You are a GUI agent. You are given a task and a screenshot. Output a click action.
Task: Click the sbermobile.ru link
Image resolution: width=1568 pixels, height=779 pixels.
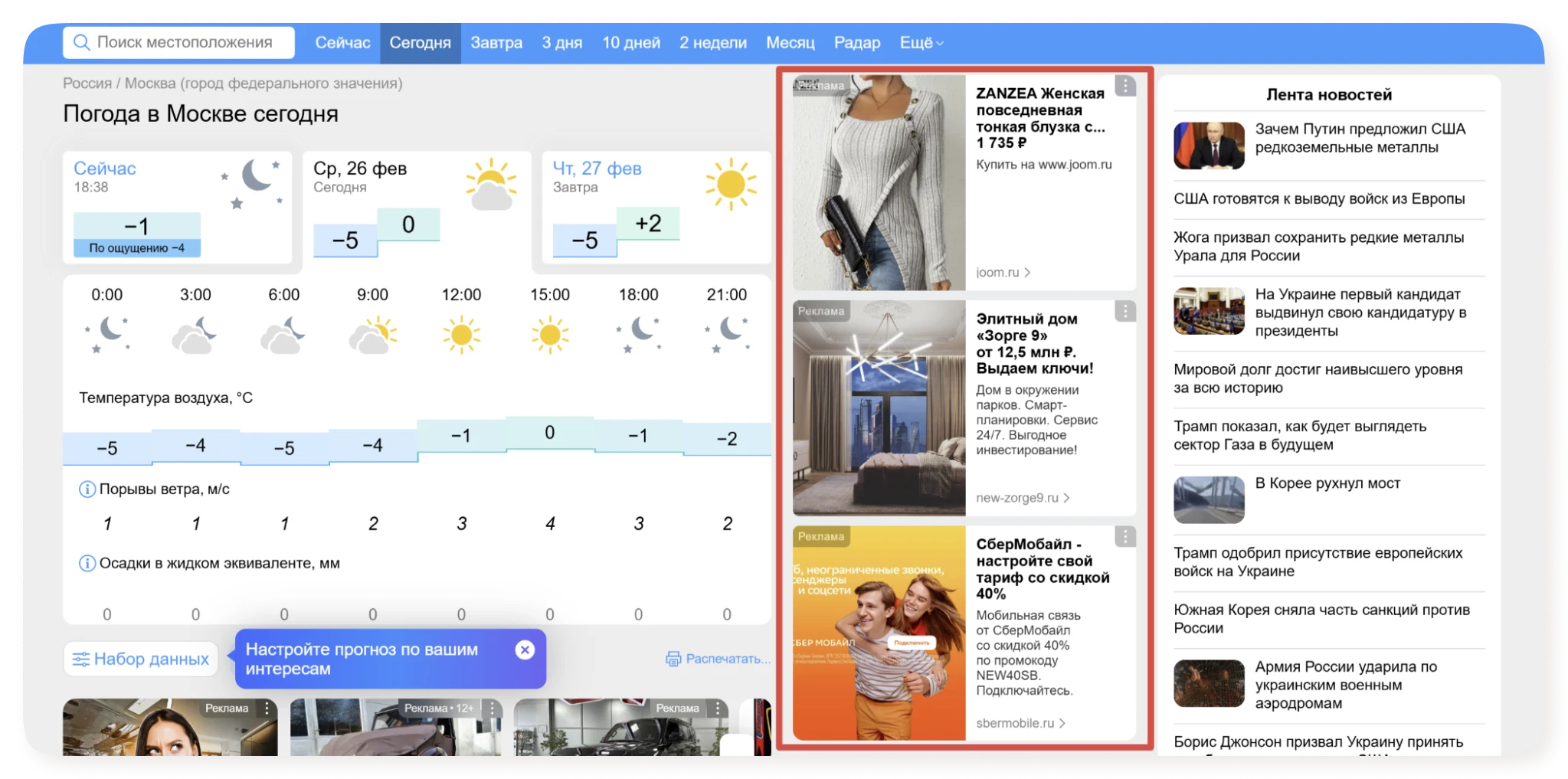[x=1020, y=723]
